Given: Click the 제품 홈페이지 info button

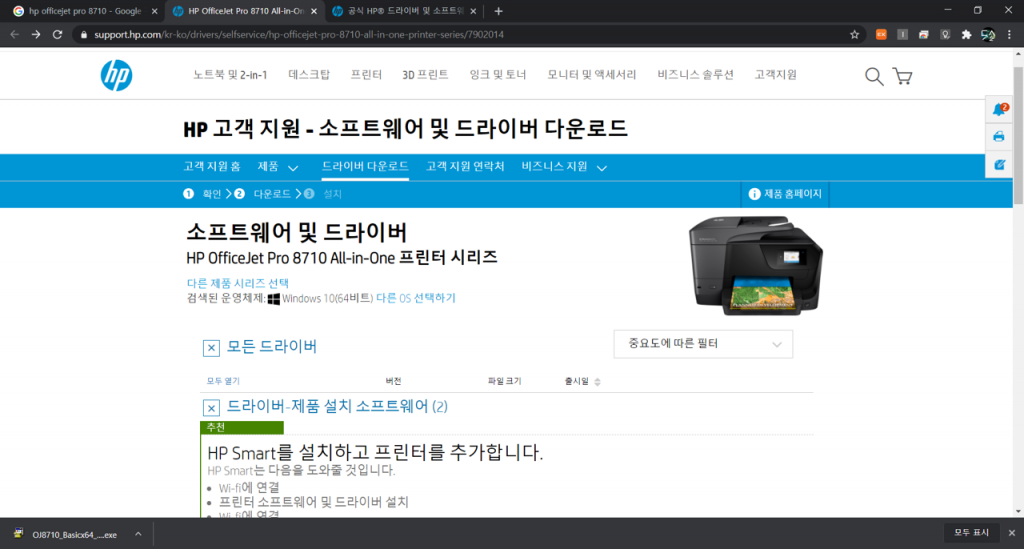Looking at the screenshot, I should (x=785, y=193).
